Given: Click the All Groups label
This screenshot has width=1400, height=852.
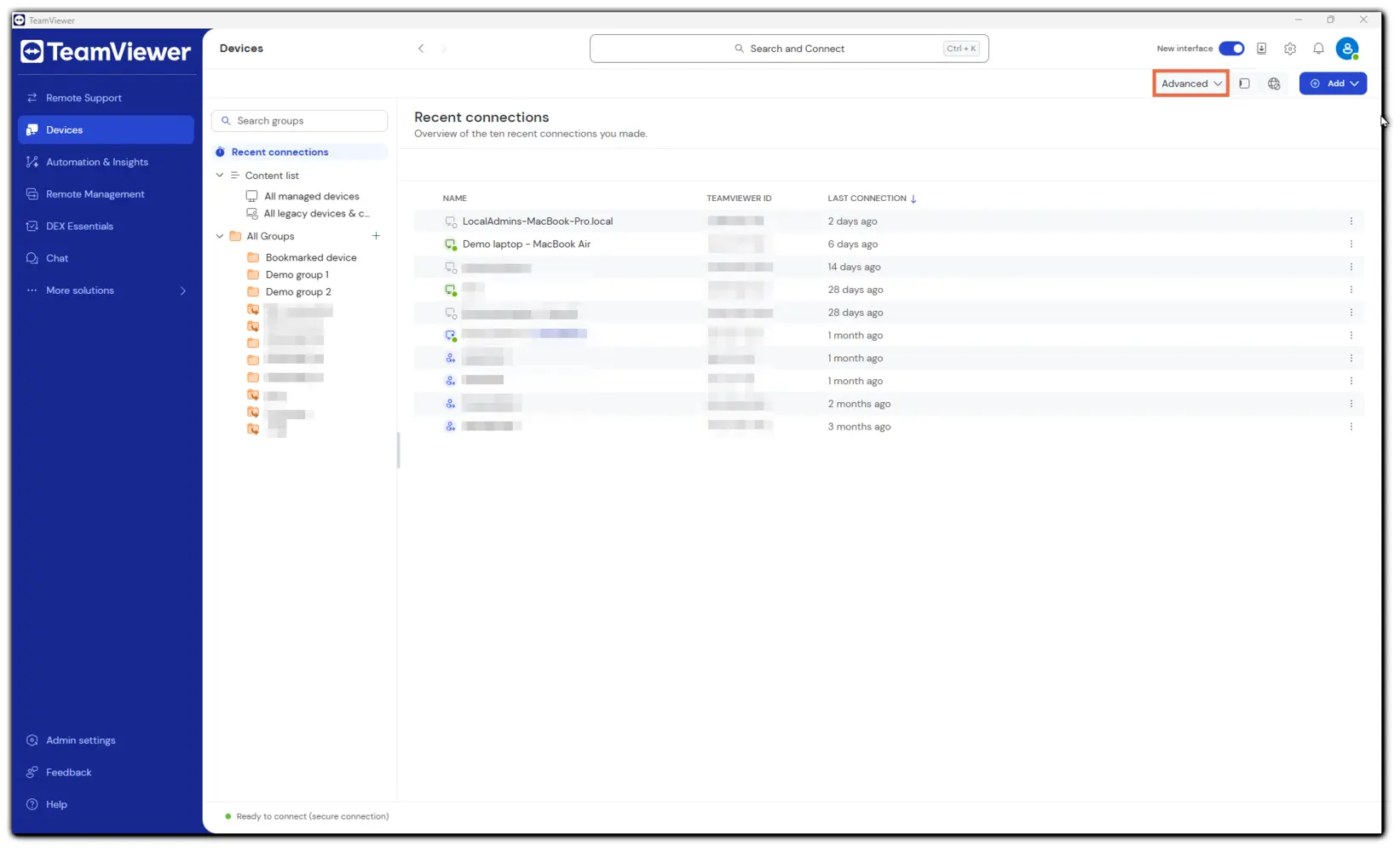Looking at the screenshot, I should click(270, 236).
